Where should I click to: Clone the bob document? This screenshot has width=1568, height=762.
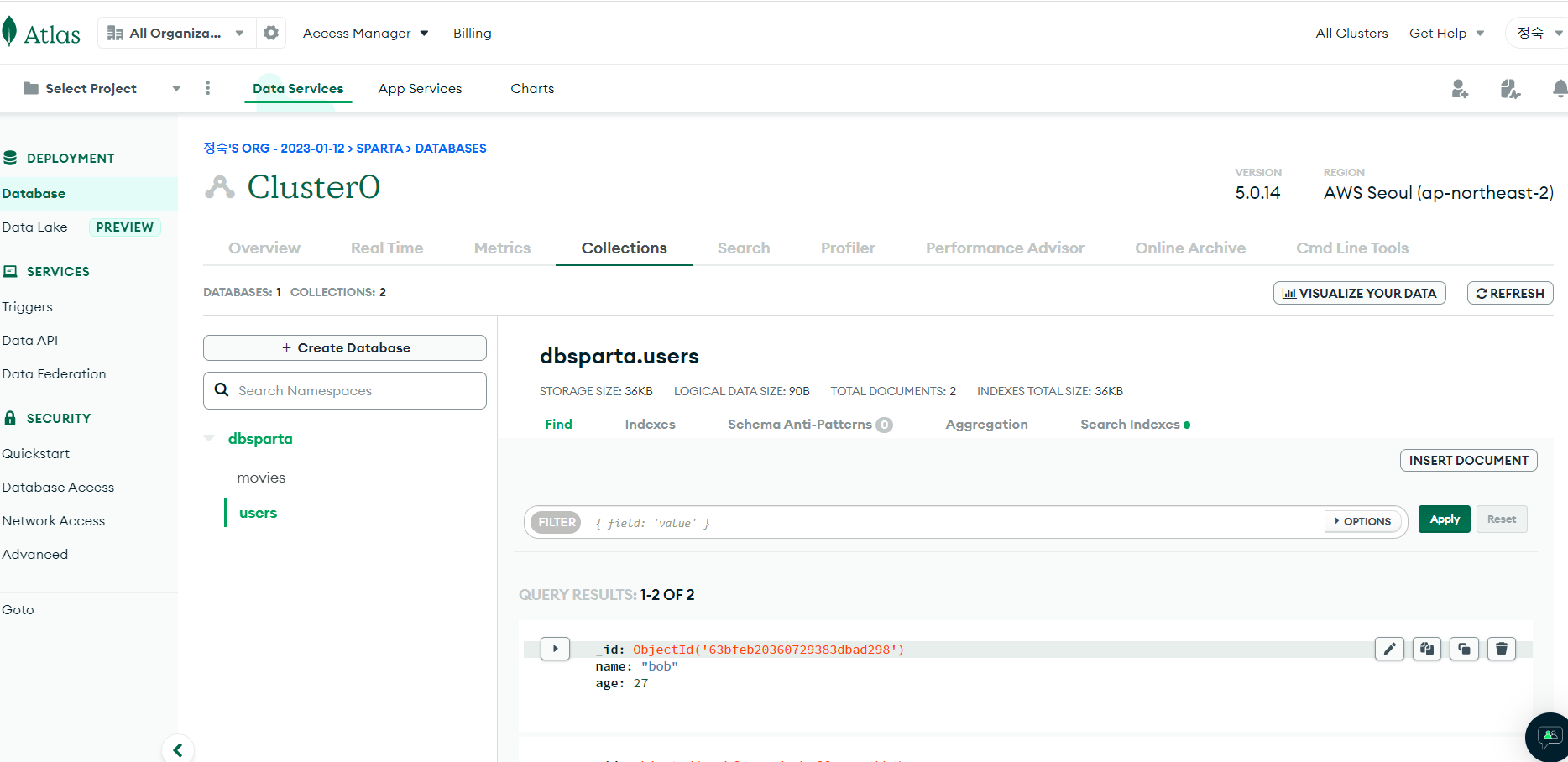pos(1464,649)
